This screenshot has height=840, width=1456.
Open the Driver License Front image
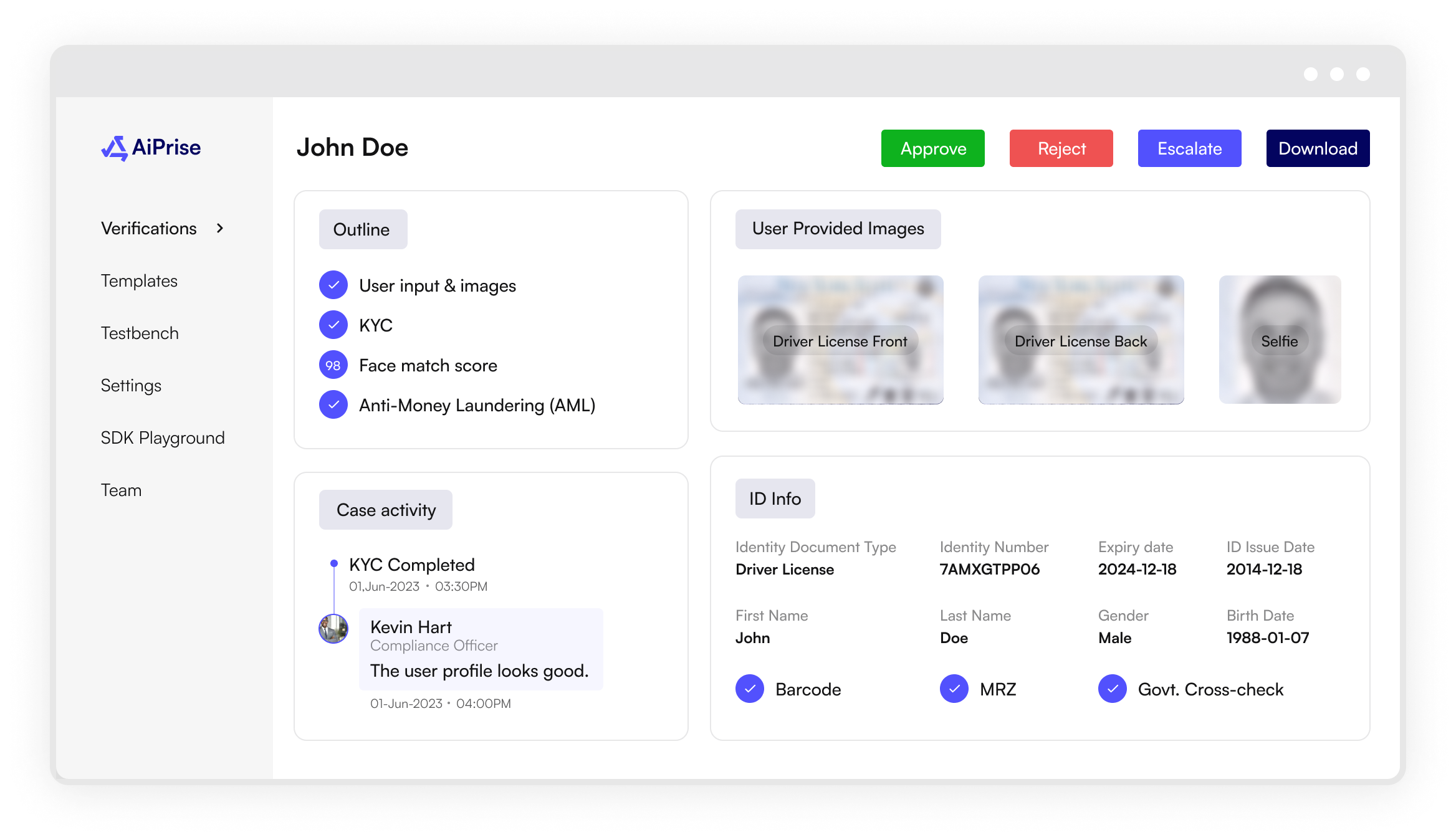point(840,340)
